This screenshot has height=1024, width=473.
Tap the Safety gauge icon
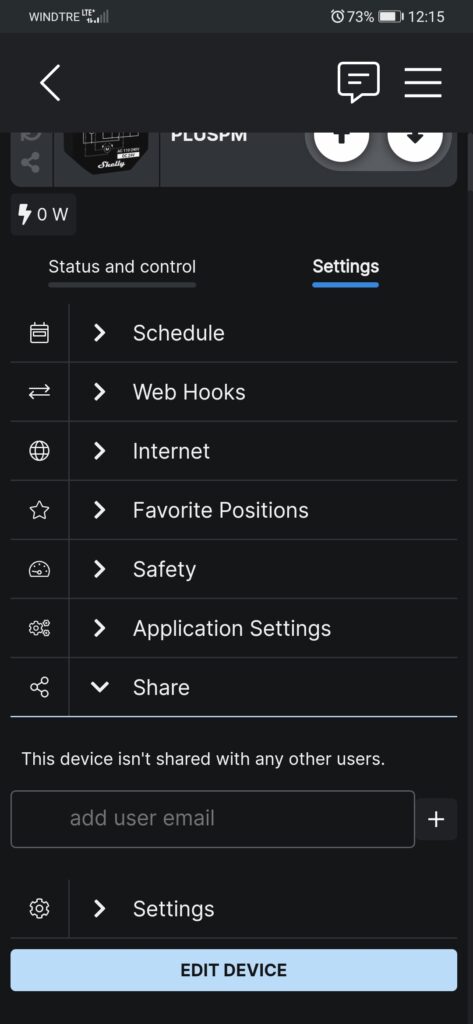[x=39, y=569]
